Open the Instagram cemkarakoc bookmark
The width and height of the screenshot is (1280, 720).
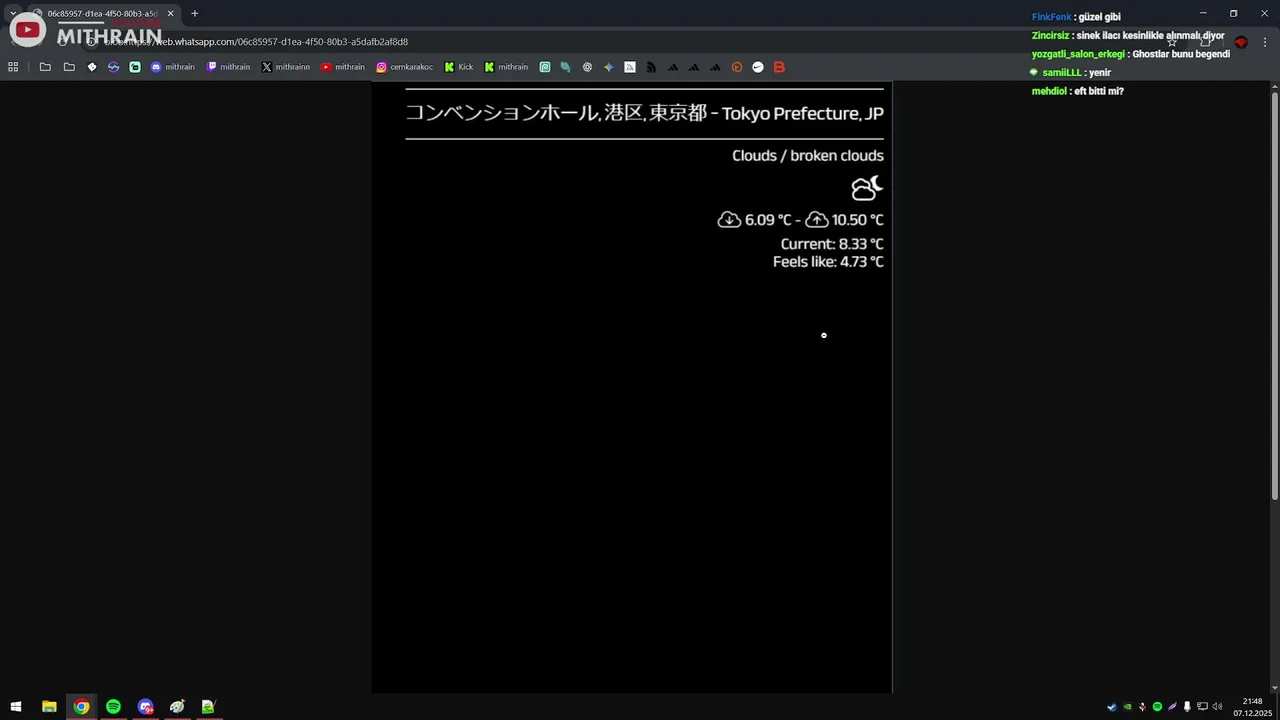405,67
